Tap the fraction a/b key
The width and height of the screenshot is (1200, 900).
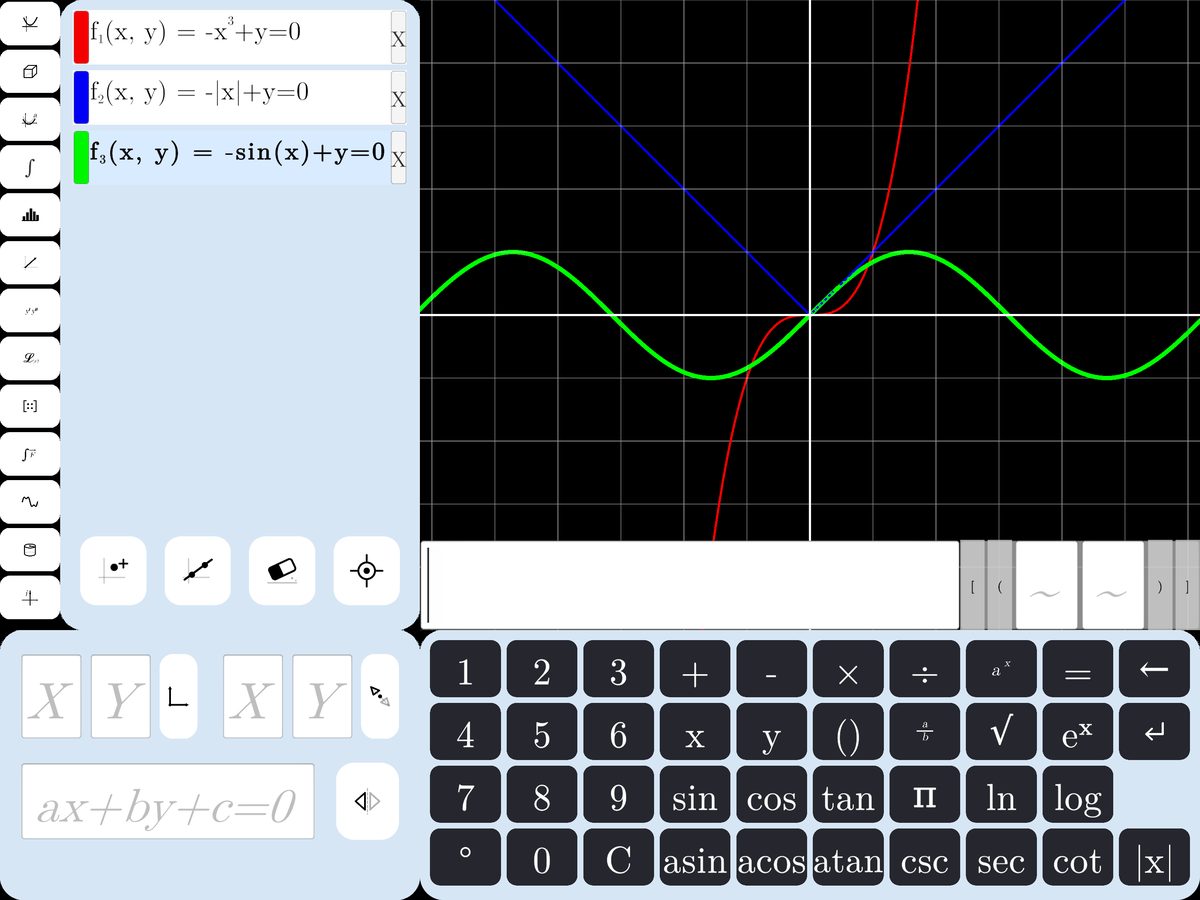(x=925, y=733)
